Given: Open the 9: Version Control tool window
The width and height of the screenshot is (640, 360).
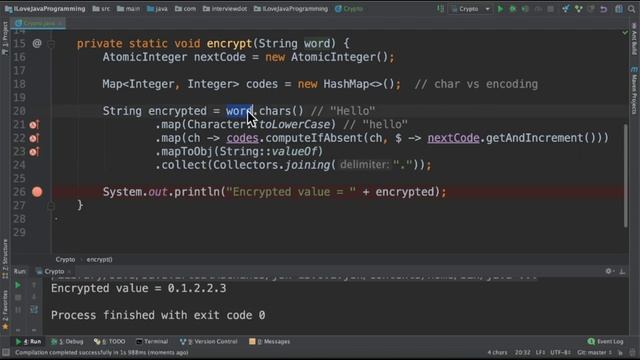Looking at the screenshot, I should coord(209,342).
